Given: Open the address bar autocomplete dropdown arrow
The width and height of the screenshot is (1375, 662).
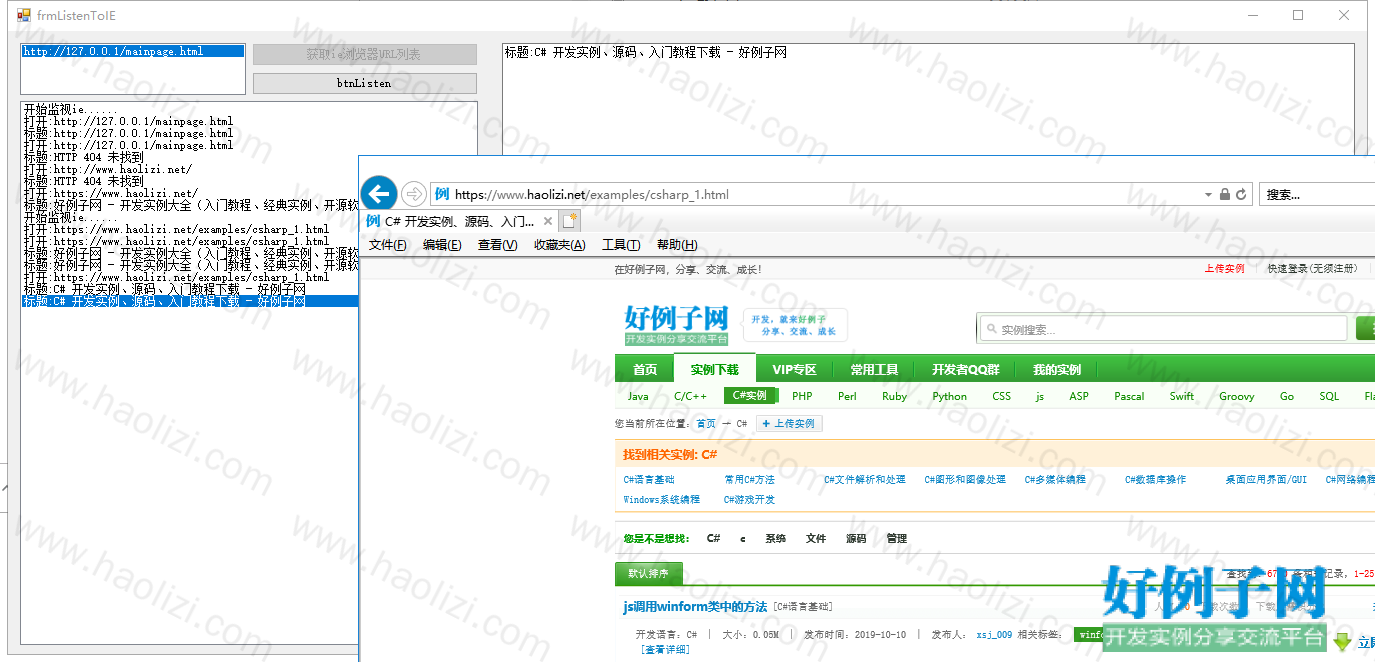Looking at the screenshot, I should point(1210,194).
